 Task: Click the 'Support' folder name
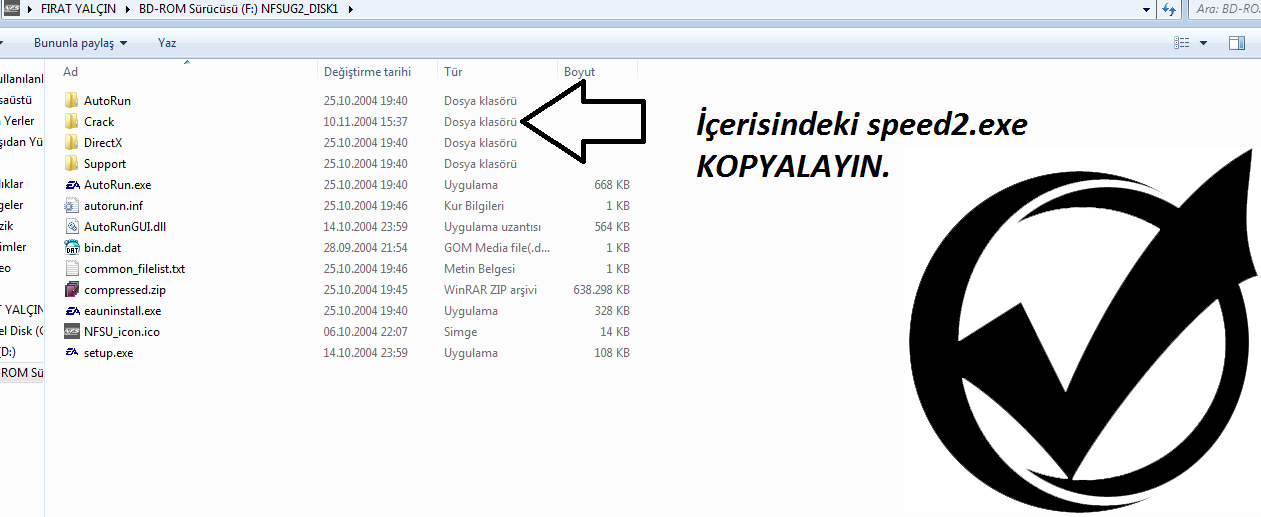[105, 163]
